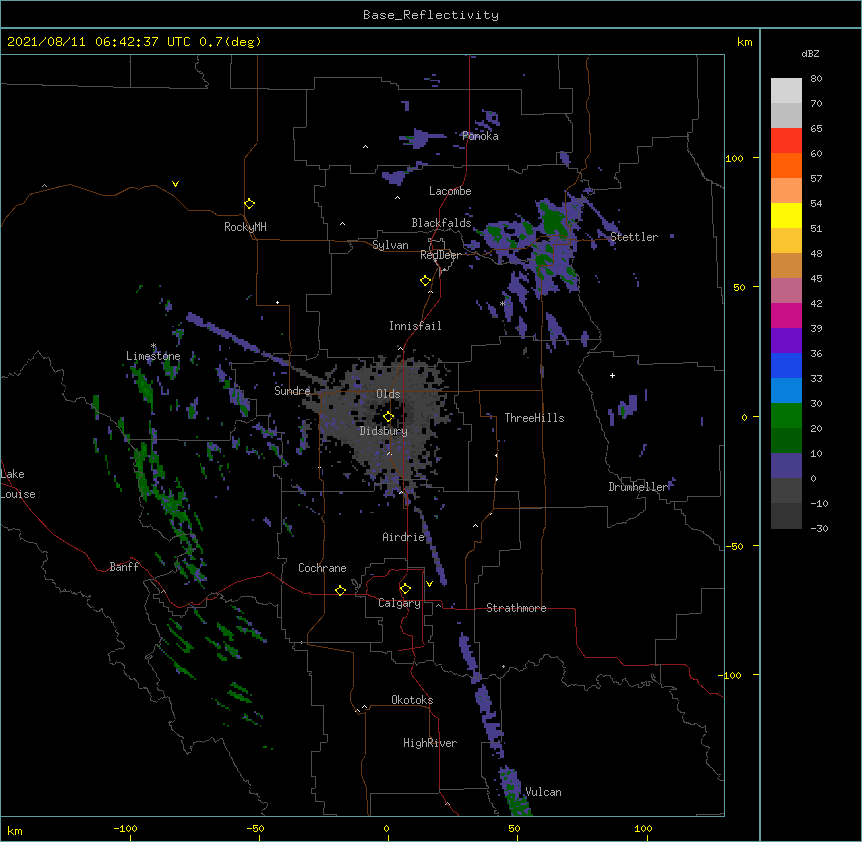This screenshot has height=842, width=862.
Task: Click the Sylvan label
Action: 390,245
